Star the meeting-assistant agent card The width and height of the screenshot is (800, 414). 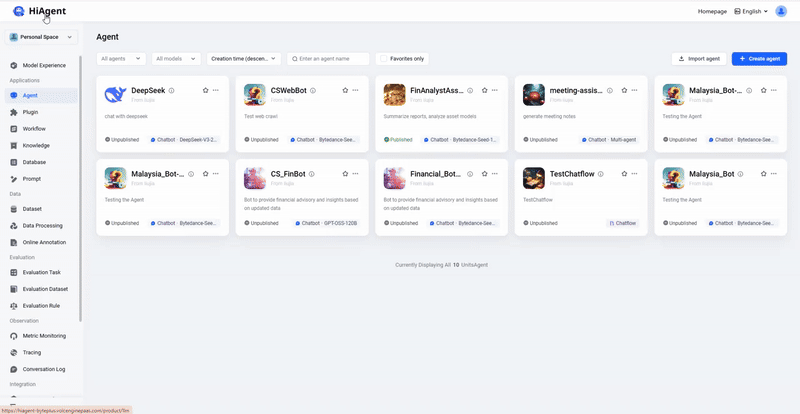(x=625, y=90)
